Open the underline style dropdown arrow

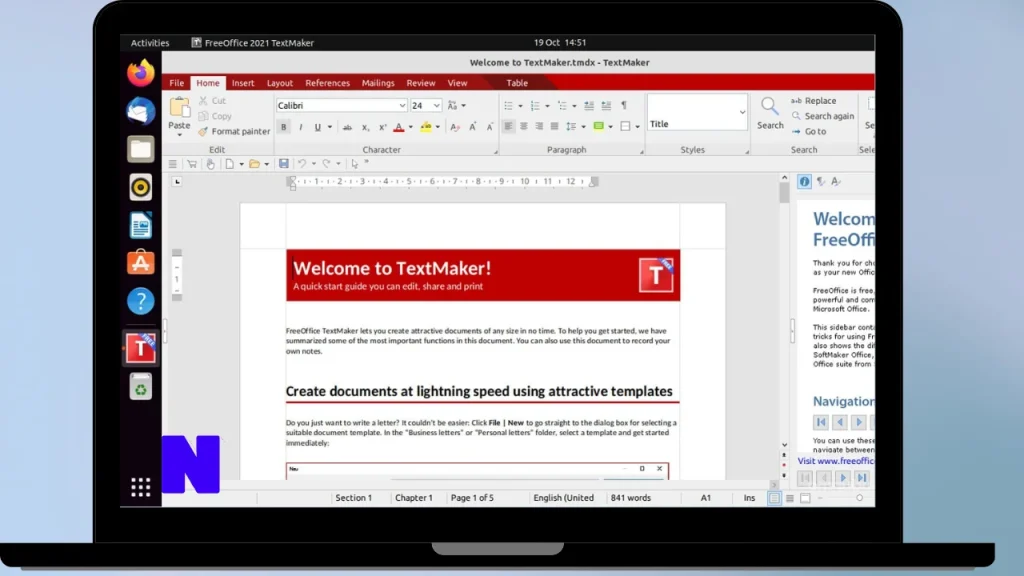tap(330, 127)
